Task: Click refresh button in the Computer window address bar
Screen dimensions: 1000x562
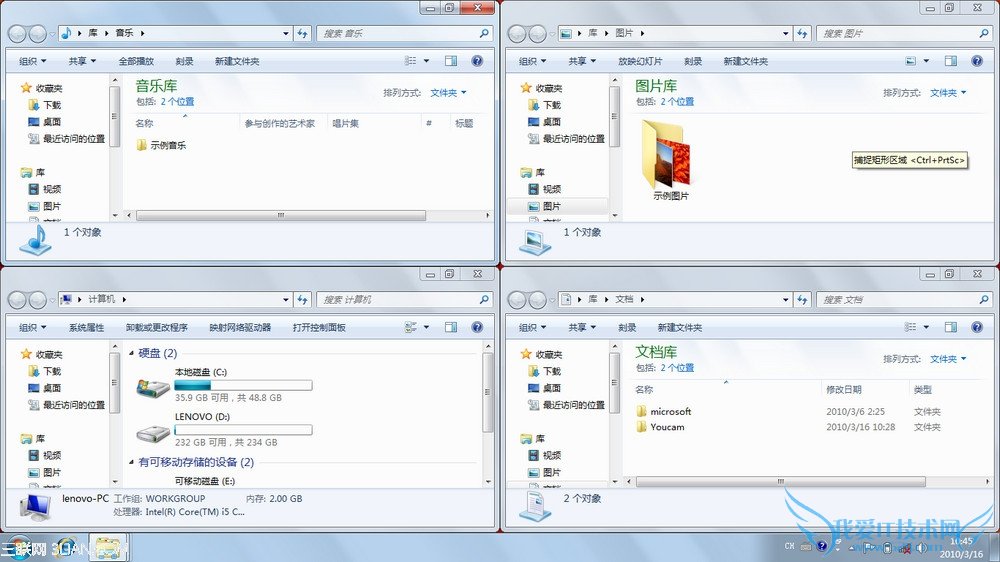Action: click(x=302, y=299)
